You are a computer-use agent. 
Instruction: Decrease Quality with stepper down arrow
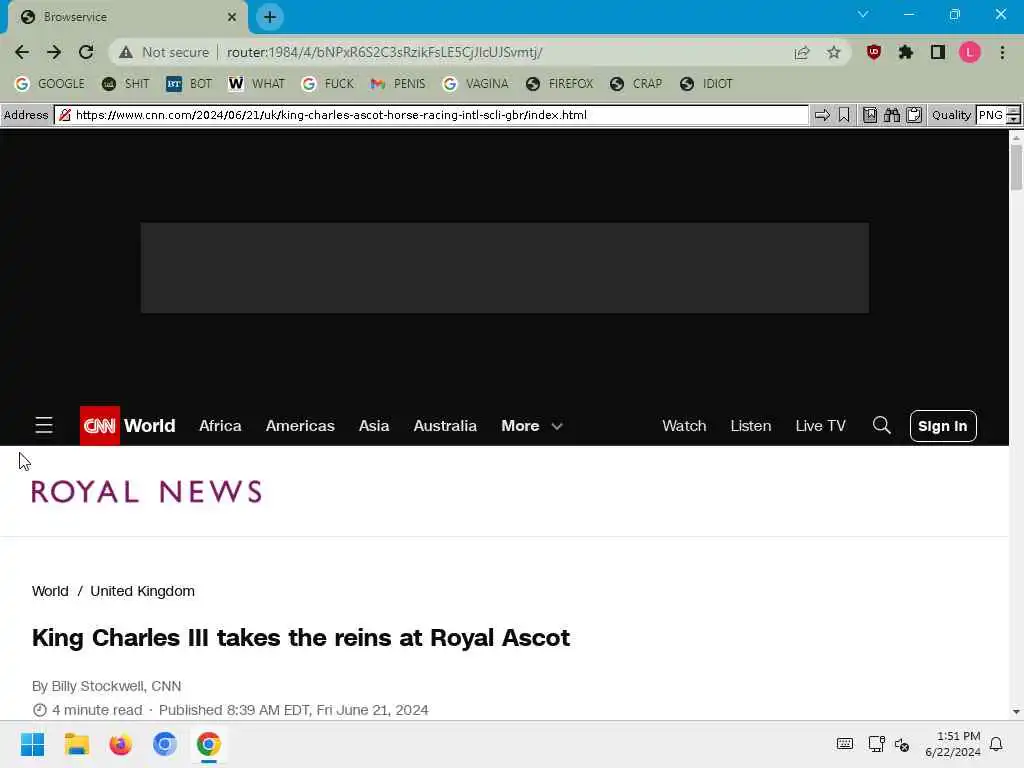click(1013, 120)
